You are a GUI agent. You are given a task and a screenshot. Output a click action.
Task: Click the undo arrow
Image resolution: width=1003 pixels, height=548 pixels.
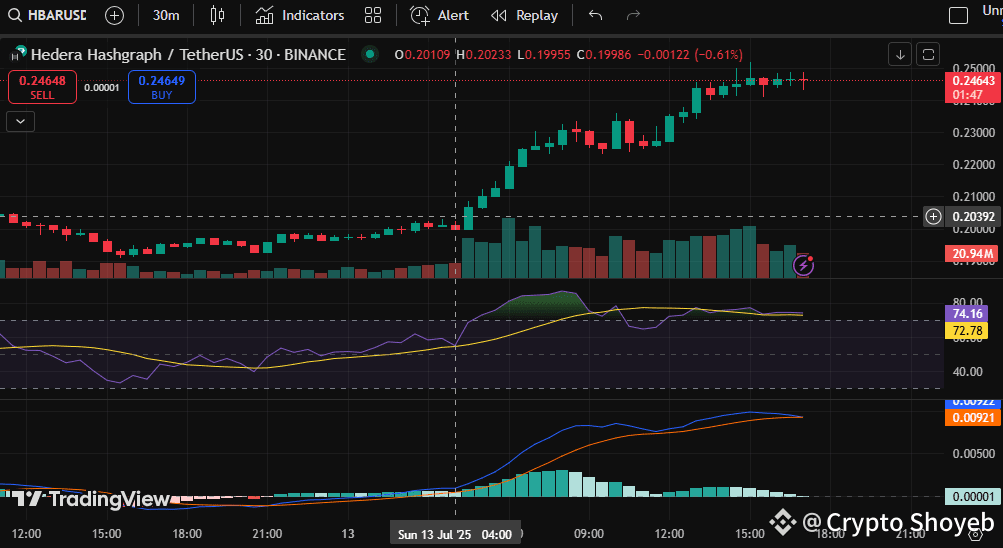point(596,15)
